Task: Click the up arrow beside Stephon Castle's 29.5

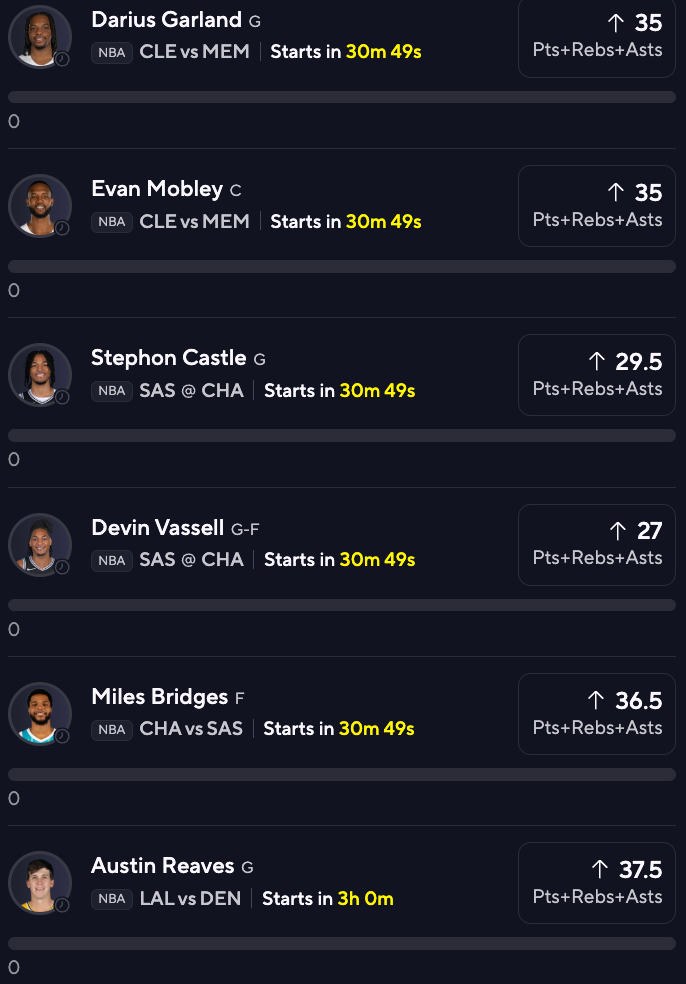Action: click(597, 361)
